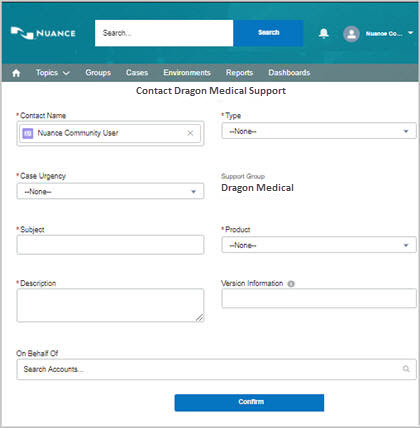Click 'Contact Dragon Medical Support' heading
This screenshot has width=420, height=428.
pos(211,91)
